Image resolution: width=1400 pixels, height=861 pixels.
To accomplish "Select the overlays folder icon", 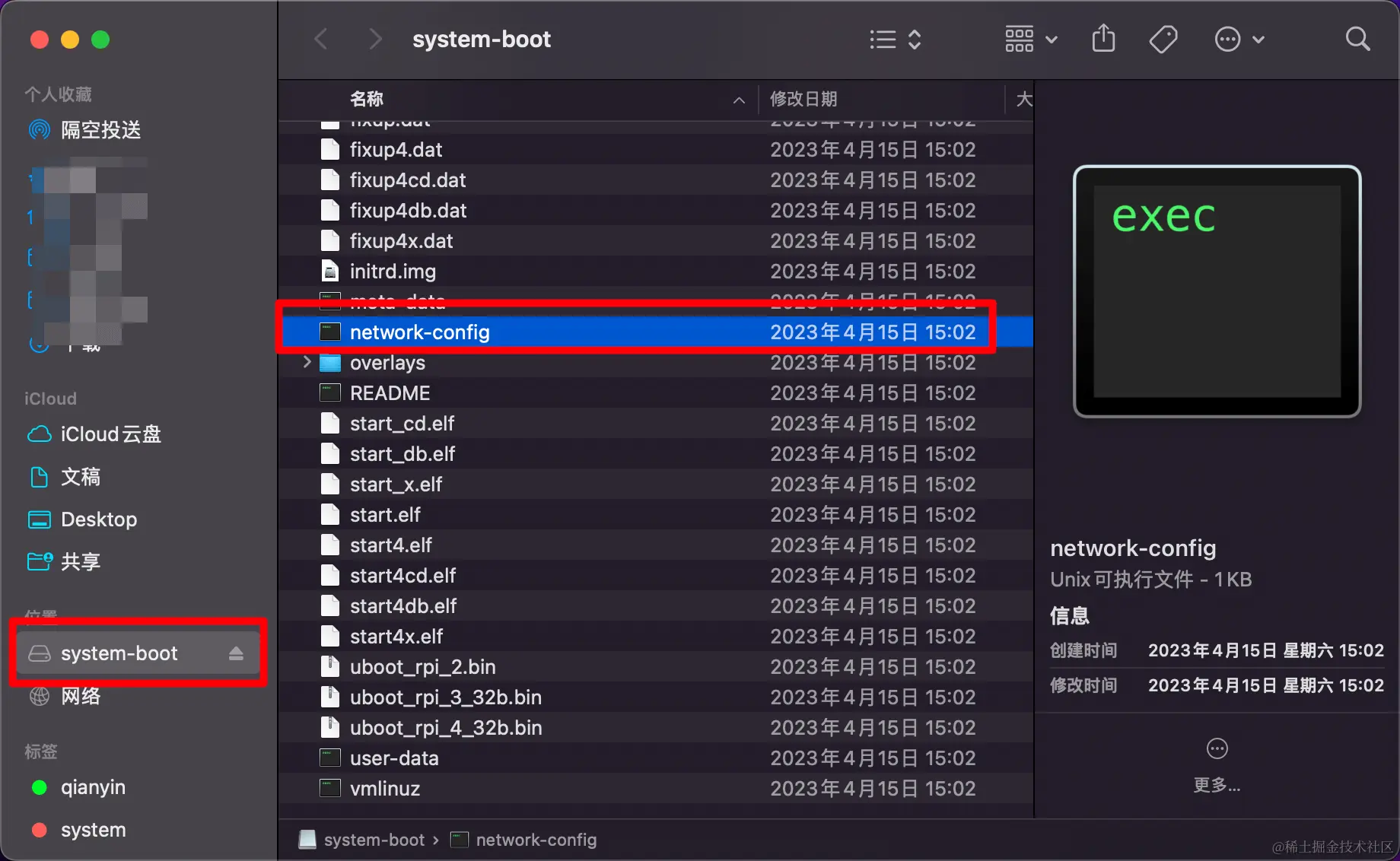I will pos(330,363).
